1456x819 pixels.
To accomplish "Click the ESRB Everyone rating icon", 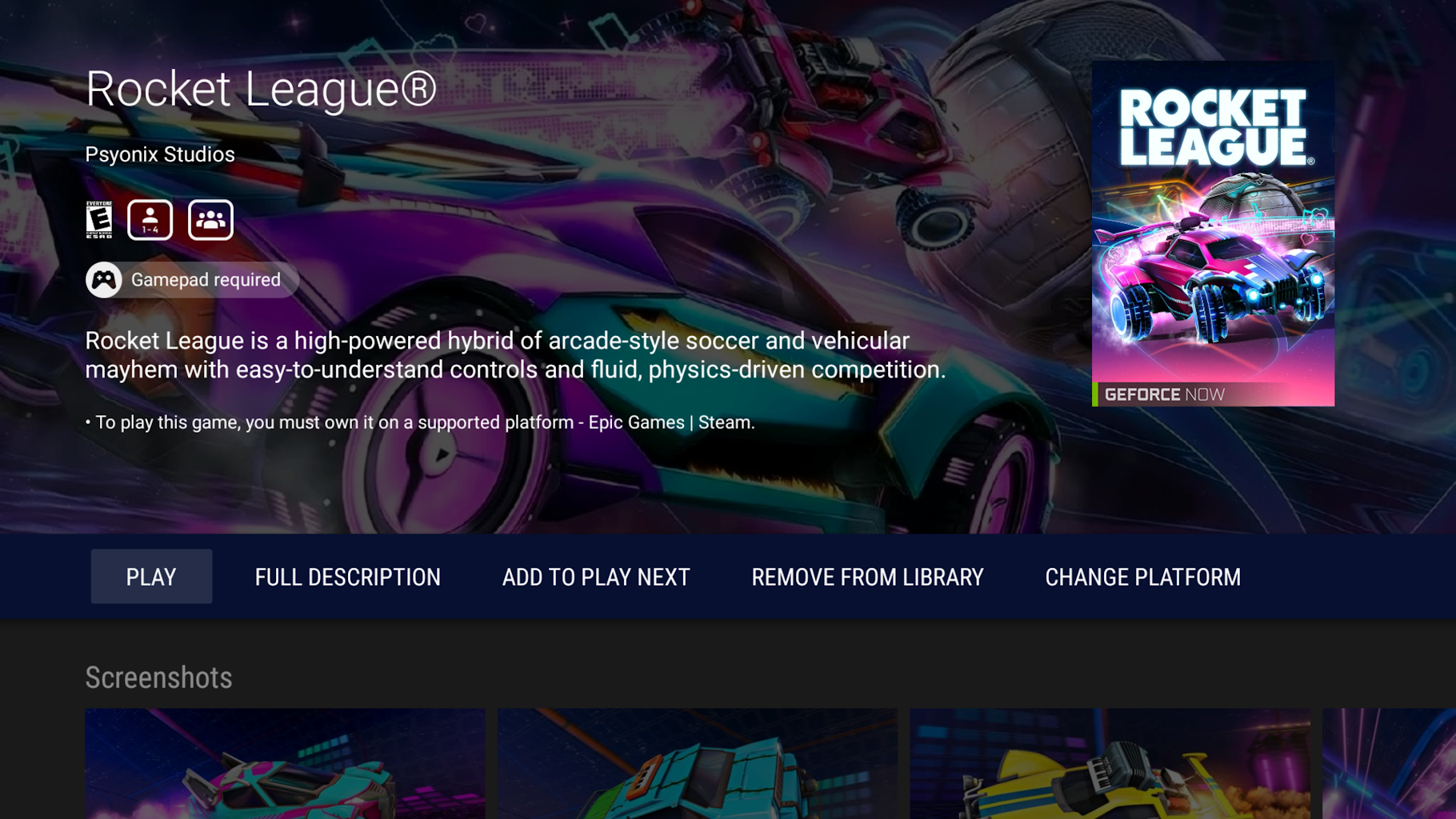I will coord(99,220).
